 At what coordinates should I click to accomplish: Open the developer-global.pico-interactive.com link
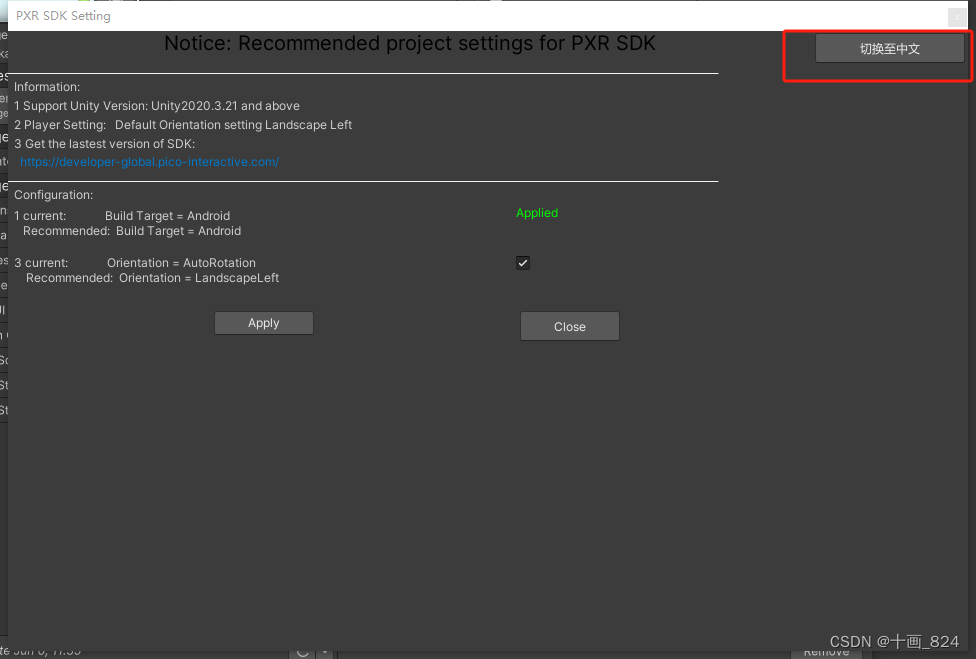pos(149,162)
